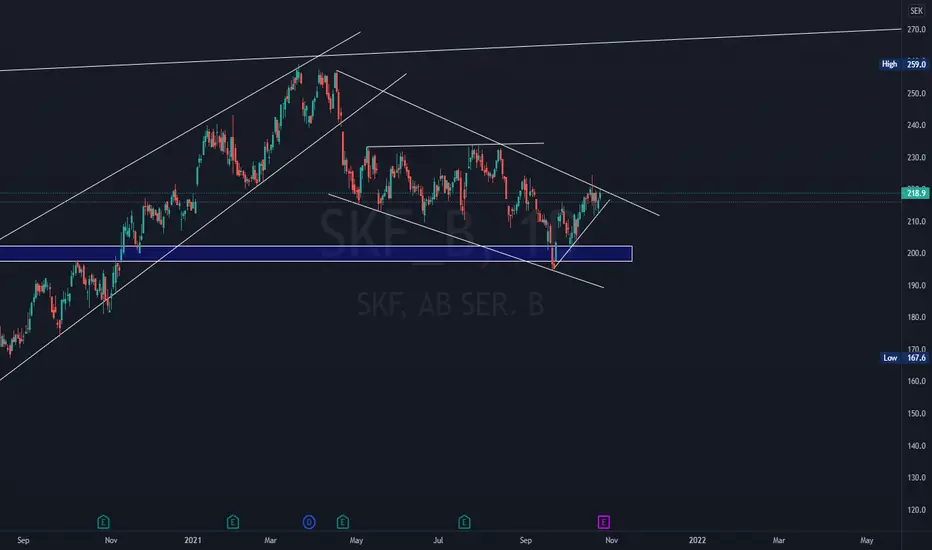Image resolution: width=932 pixels, height=550 pixels.
Task: Open the SEK currency selector
Action: [x=917, y=11]
